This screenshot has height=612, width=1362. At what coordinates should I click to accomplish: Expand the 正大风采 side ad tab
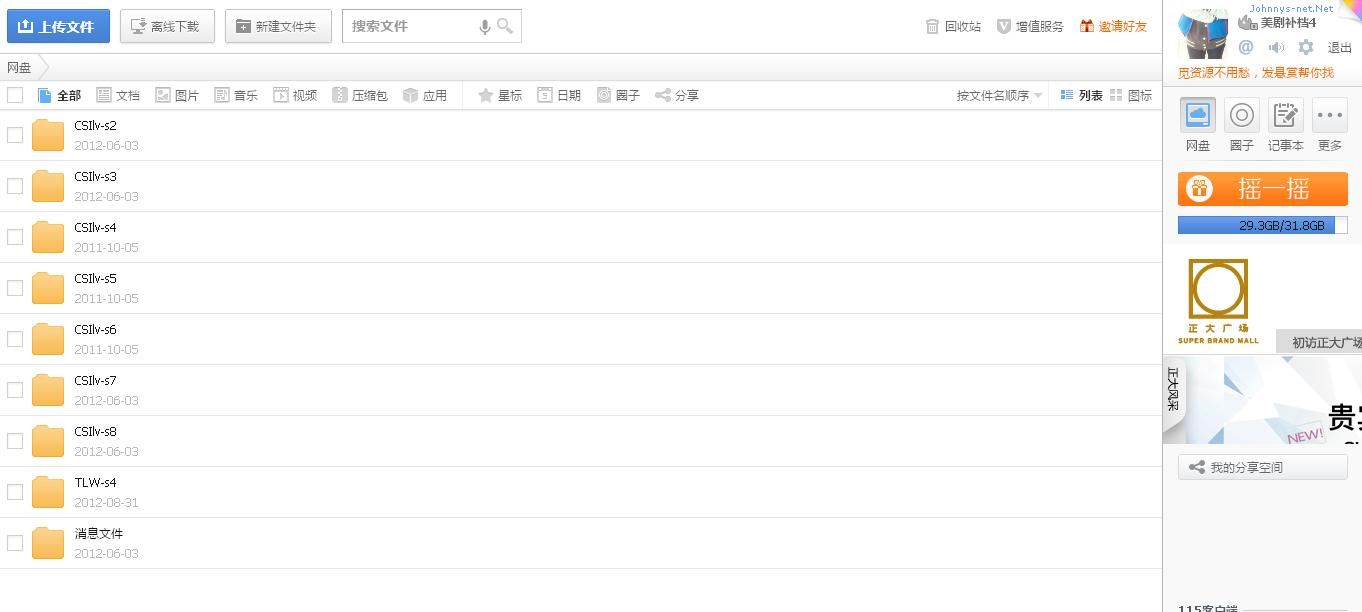[x=1173, y=389]
